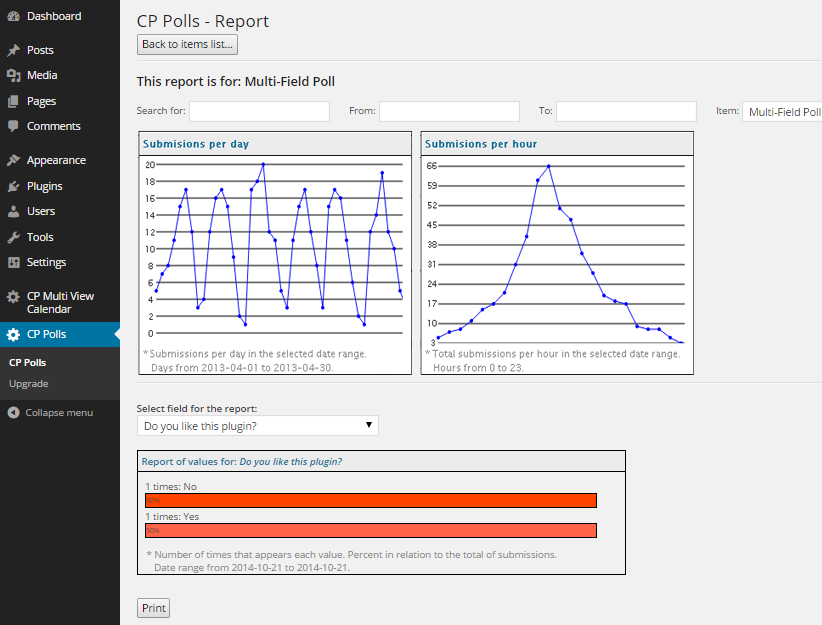Click 'Hours from 0 to 23' note
The width and height of the screenshot is (822, 625).
(478, 368)
